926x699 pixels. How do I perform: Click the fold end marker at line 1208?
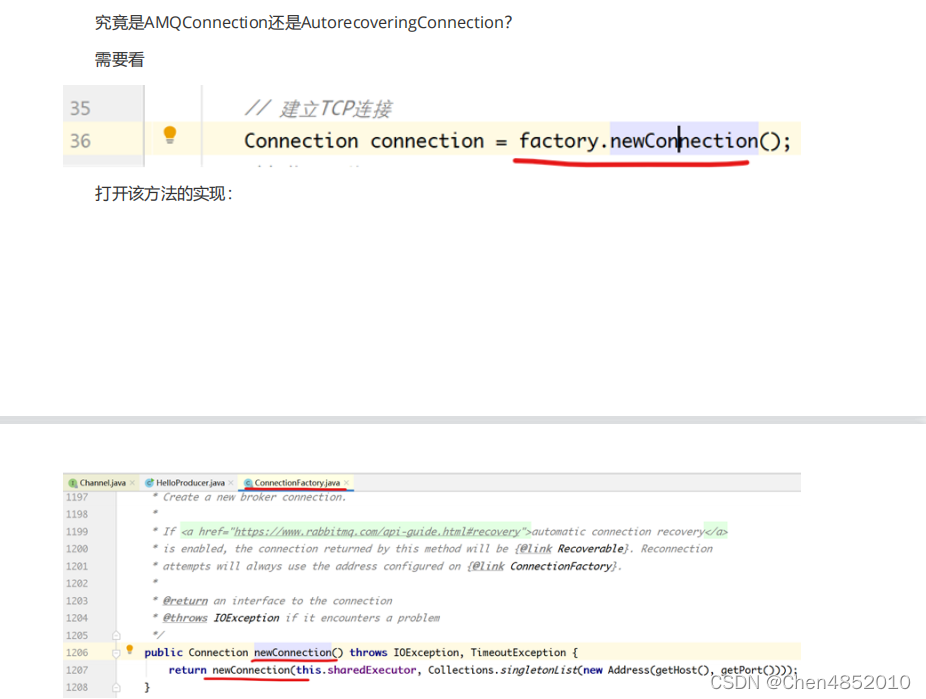coord(116,688)
